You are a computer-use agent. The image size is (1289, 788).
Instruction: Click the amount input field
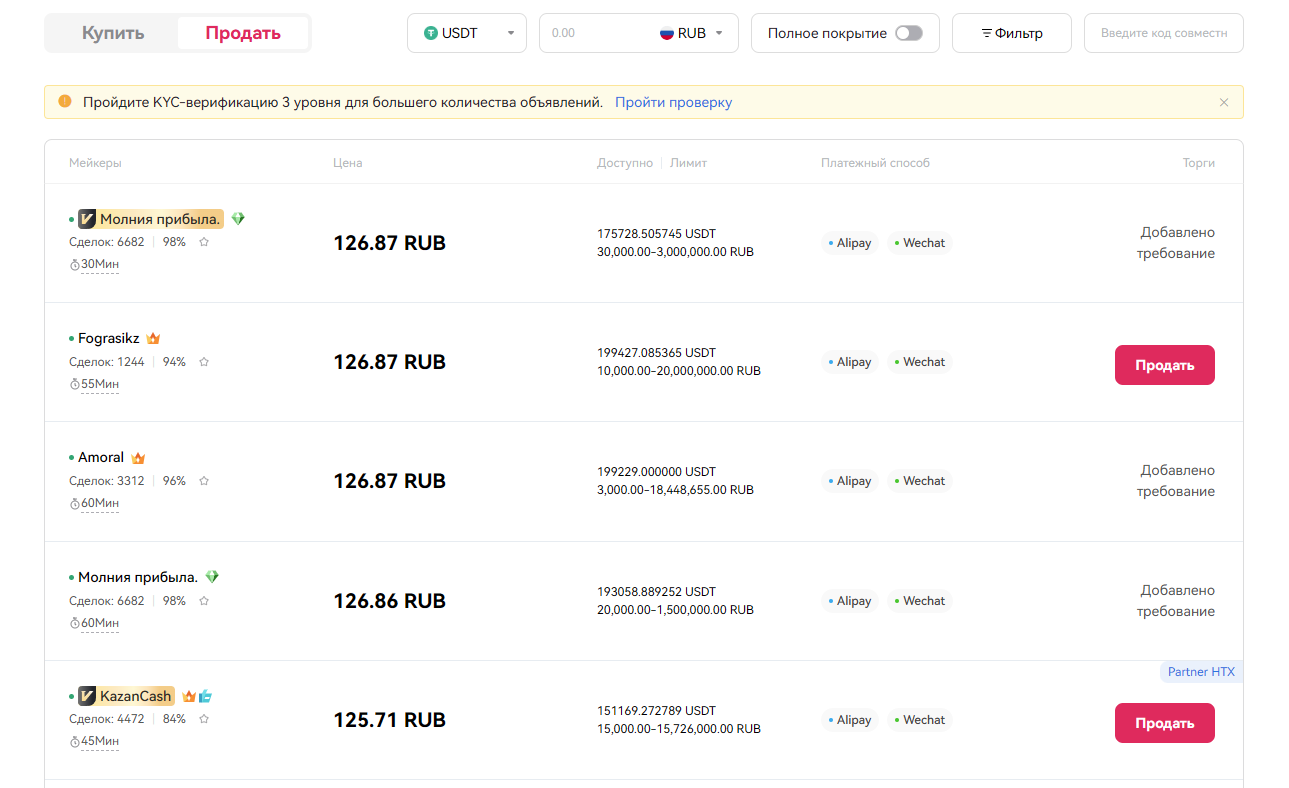coord(595,33)
